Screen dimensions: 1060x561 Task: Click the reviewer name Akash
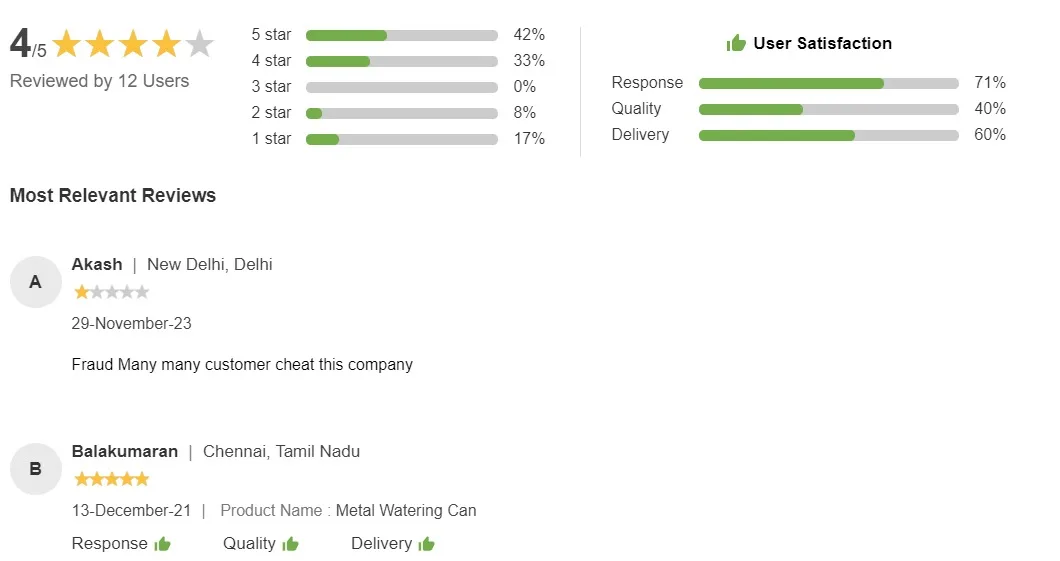click(x=97, y=265)
